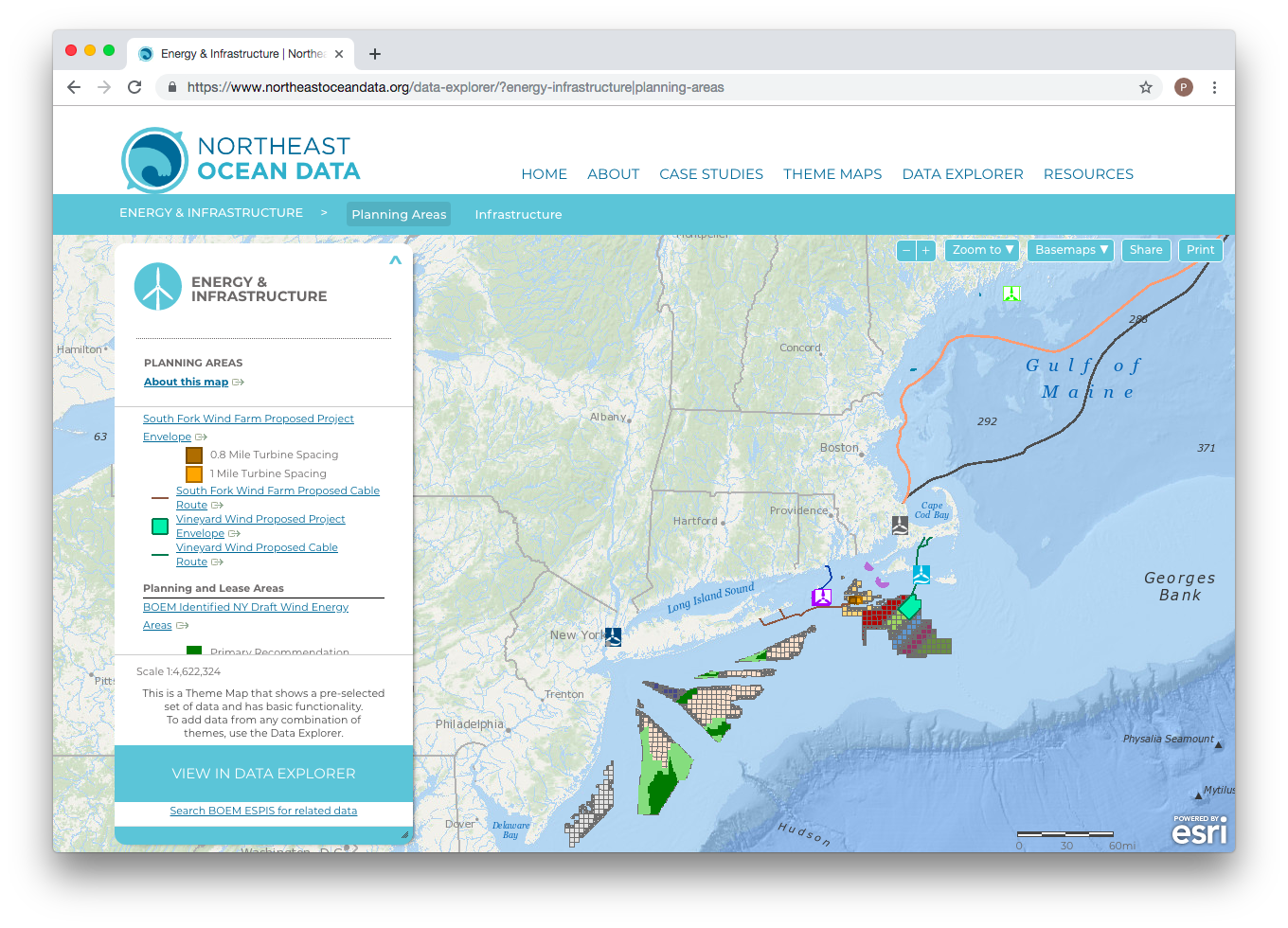This screenshot has height=928, width=1288.
Task: Click the Esri logo on the map
Action: (x=1199, y=830)
